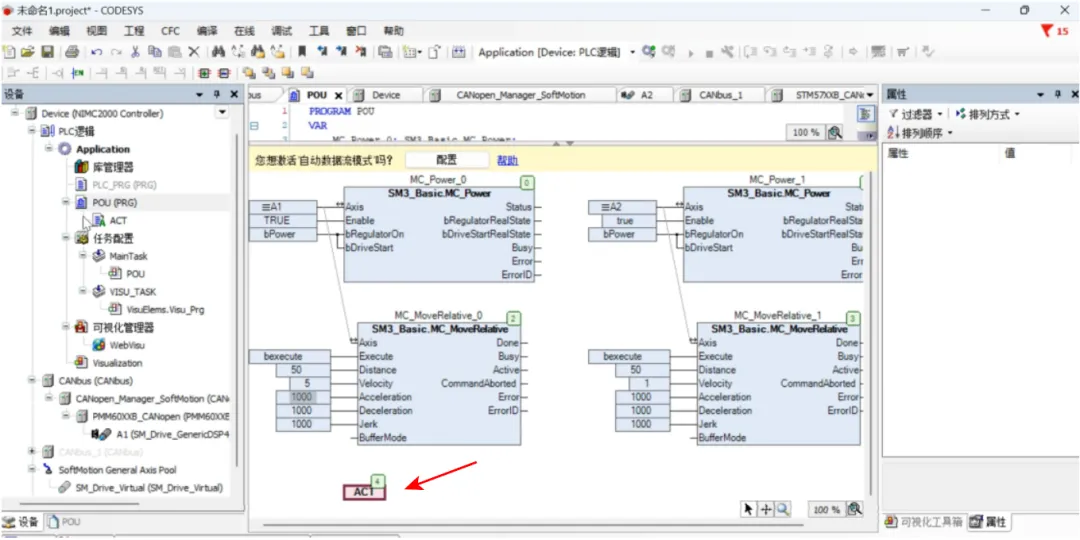Toggle the bookmark icon in toolbar

pos(302,52)
